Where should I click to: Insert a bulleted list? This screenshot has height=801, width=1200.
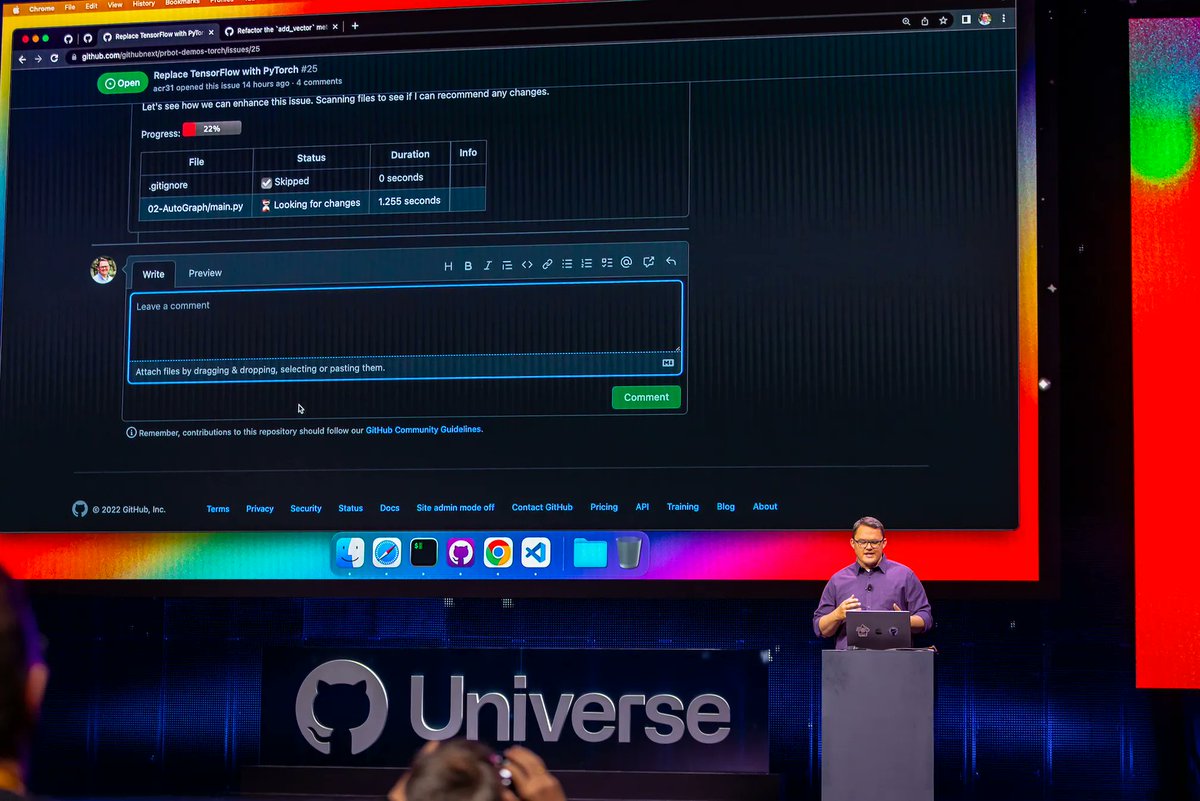tap(567, 264)
